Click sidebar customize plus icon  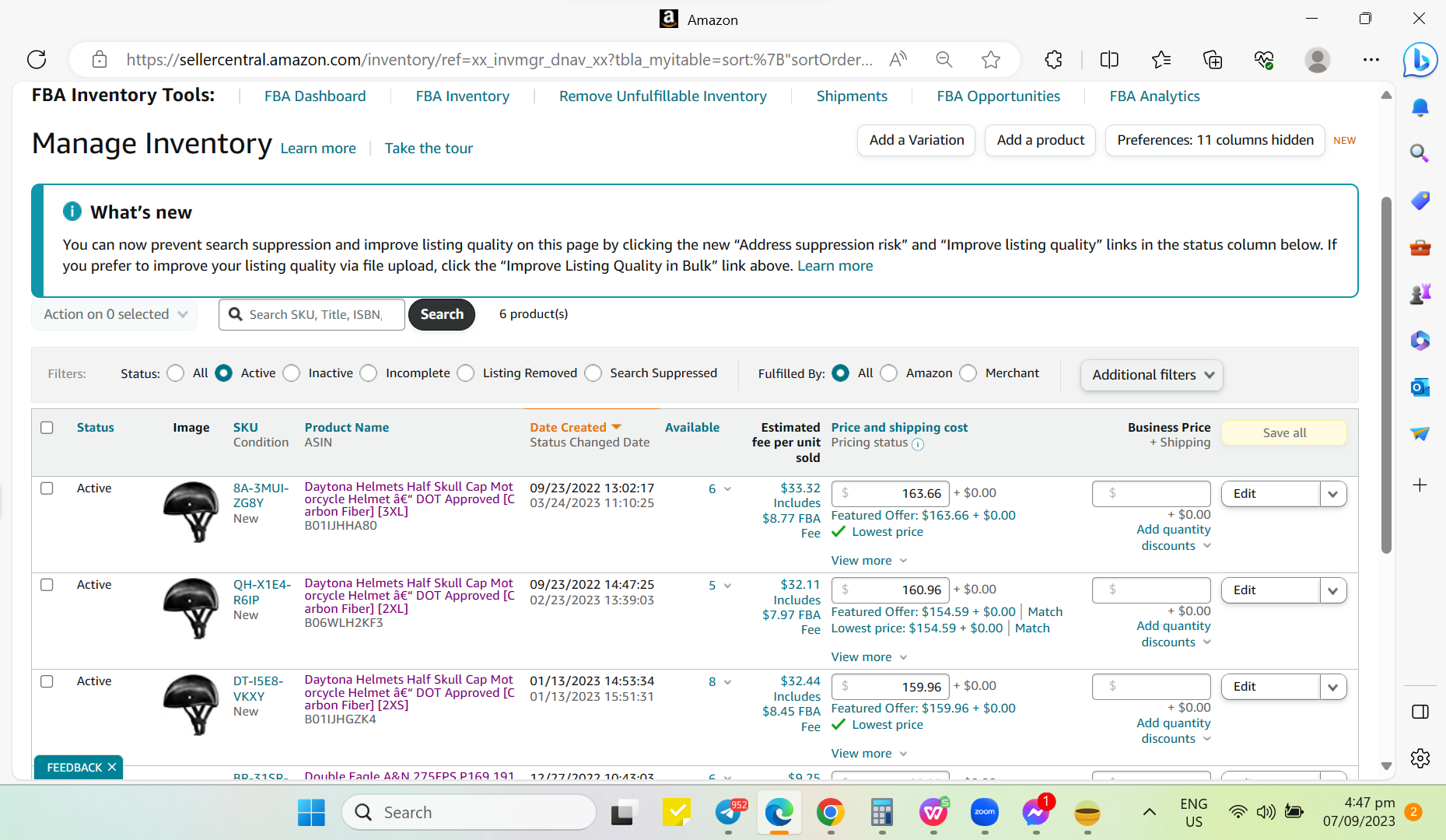tap(1420, 485)
